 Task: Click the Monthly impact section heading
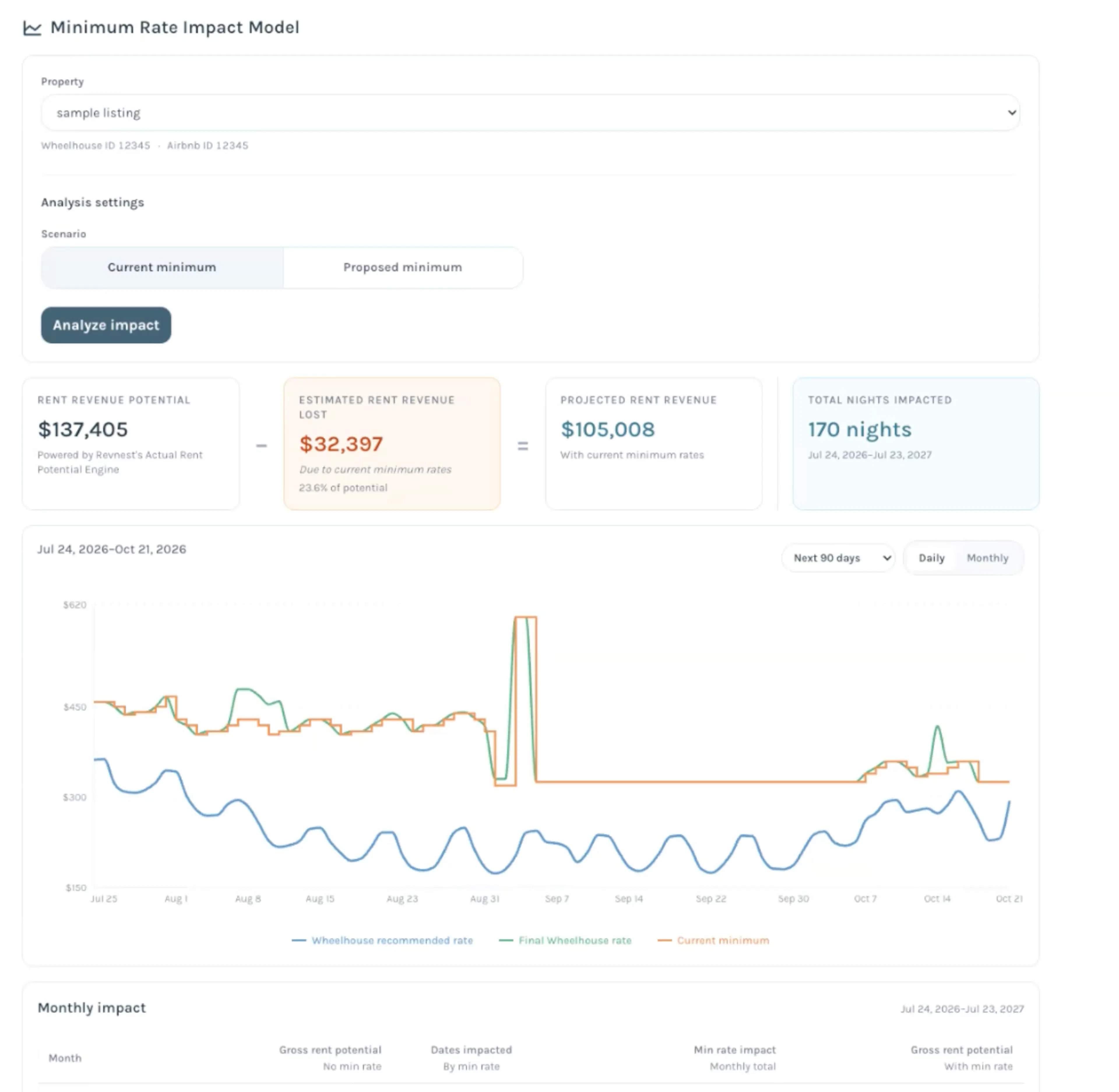(x=92, y=1008)
